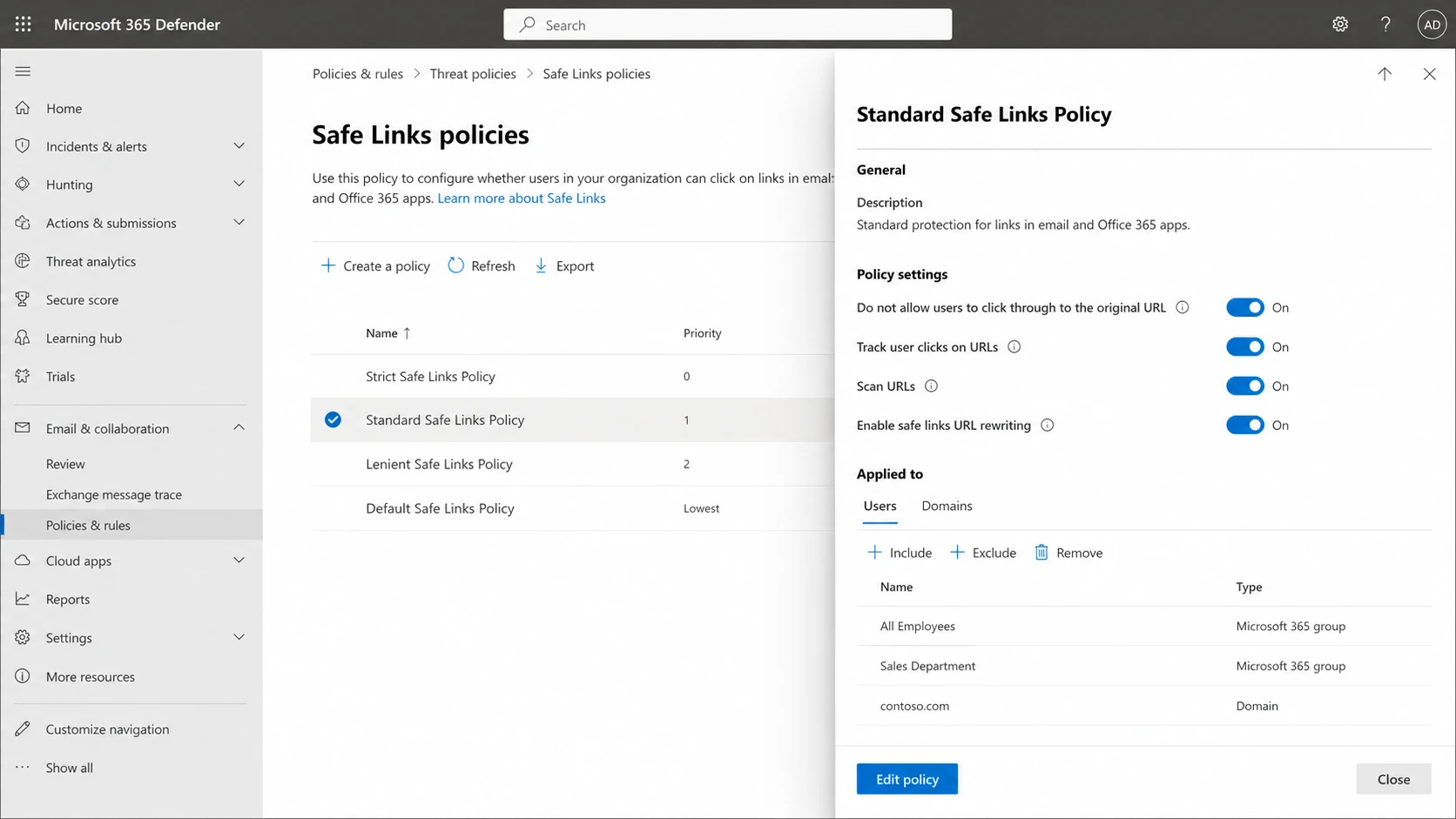Toggle Enable safe links URL rewriting

pyautogui.click(x=1244, y=425)
